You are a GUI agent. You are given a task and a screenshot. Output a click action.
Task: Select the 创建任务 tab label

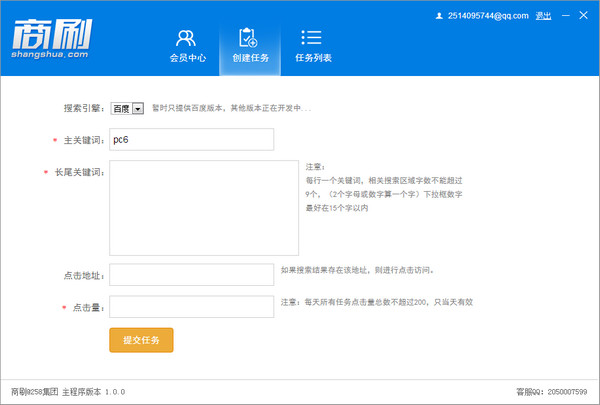click(249, 59)
